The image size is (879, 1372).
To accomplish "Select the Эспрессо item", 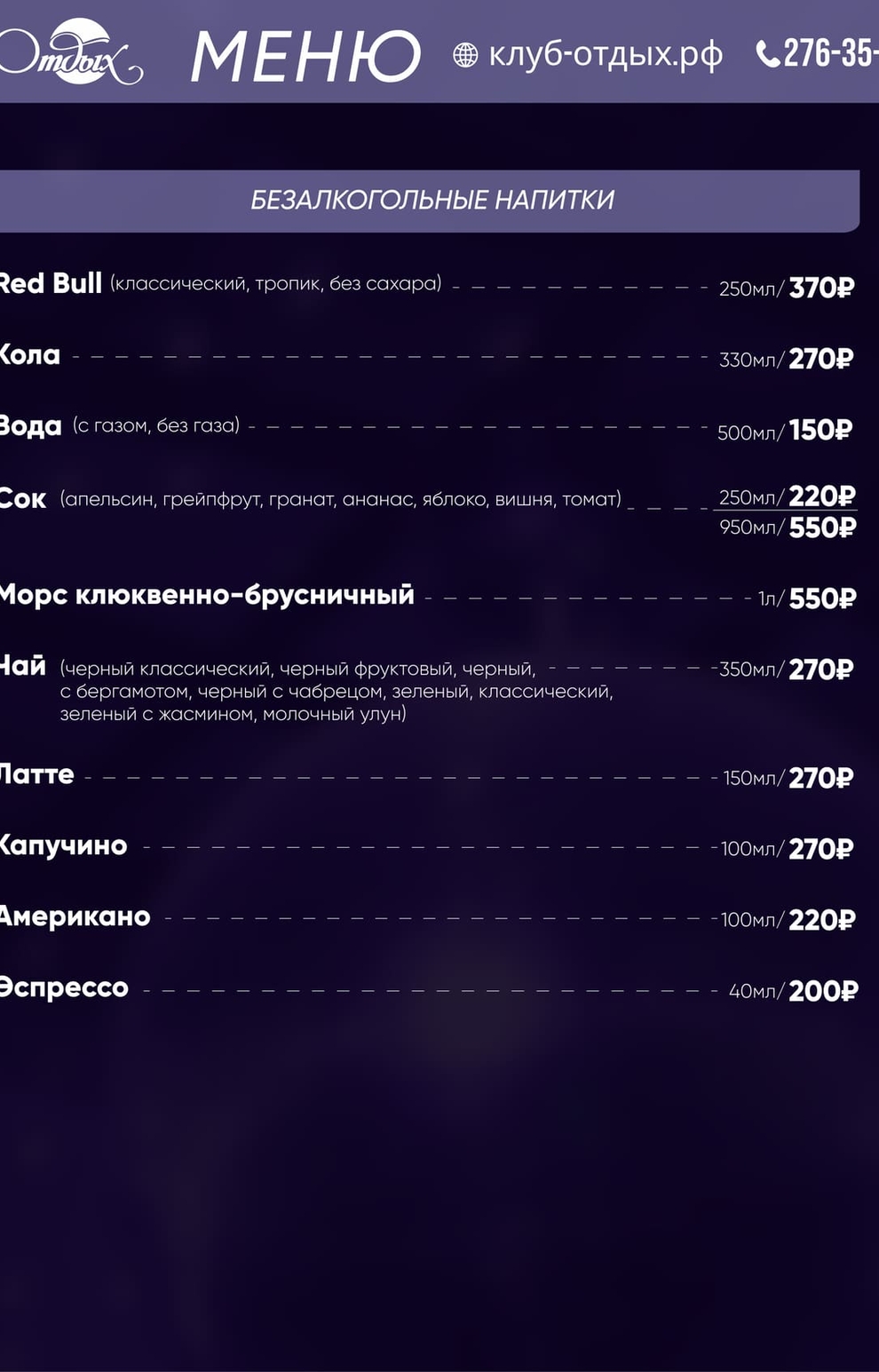I will [64, 987].
